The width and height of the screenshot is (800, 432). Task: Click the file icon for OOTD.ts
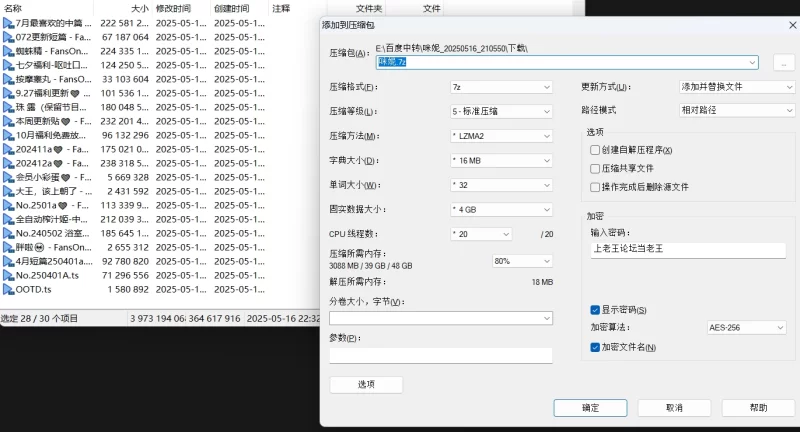[x=8, y=290]
